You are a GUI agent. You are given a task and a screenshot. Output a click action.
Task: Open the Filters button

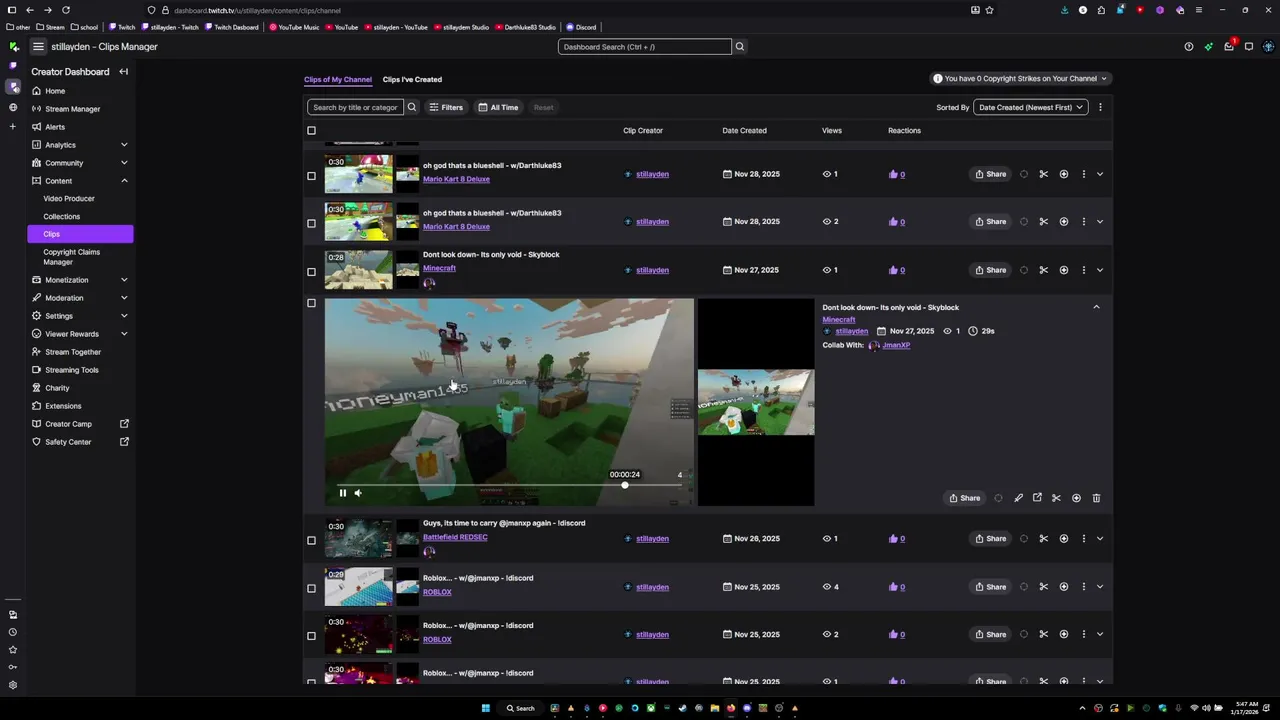446,107
